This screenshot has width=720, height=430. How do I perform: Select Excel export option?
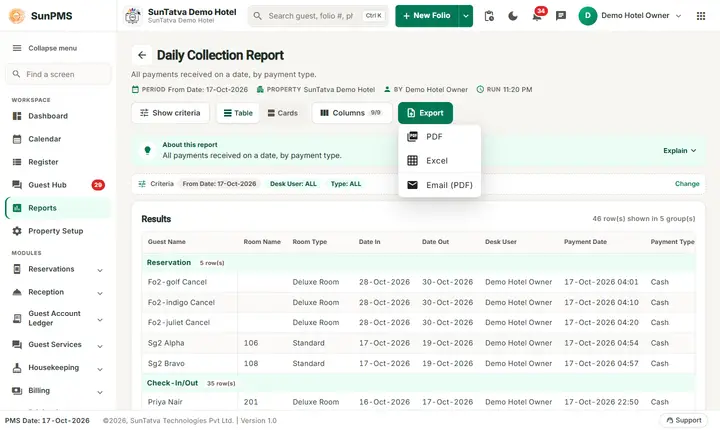[439, 160]
